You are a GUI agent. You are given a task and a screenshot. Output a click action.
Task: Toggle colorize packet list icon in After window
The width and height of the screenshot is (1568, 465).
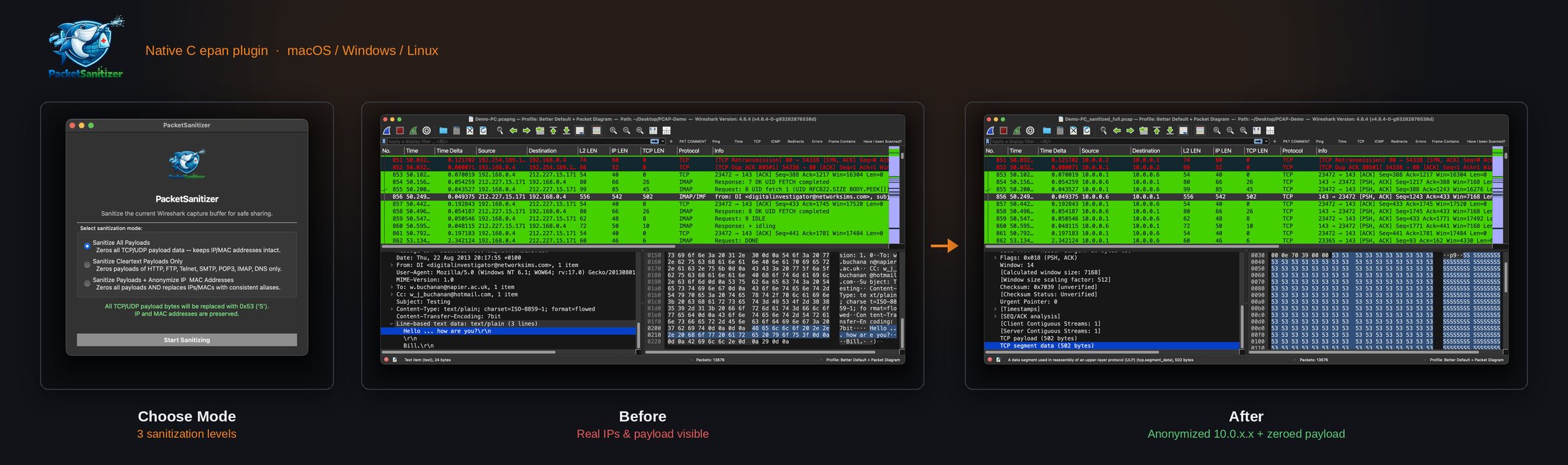click(1200, 130)
